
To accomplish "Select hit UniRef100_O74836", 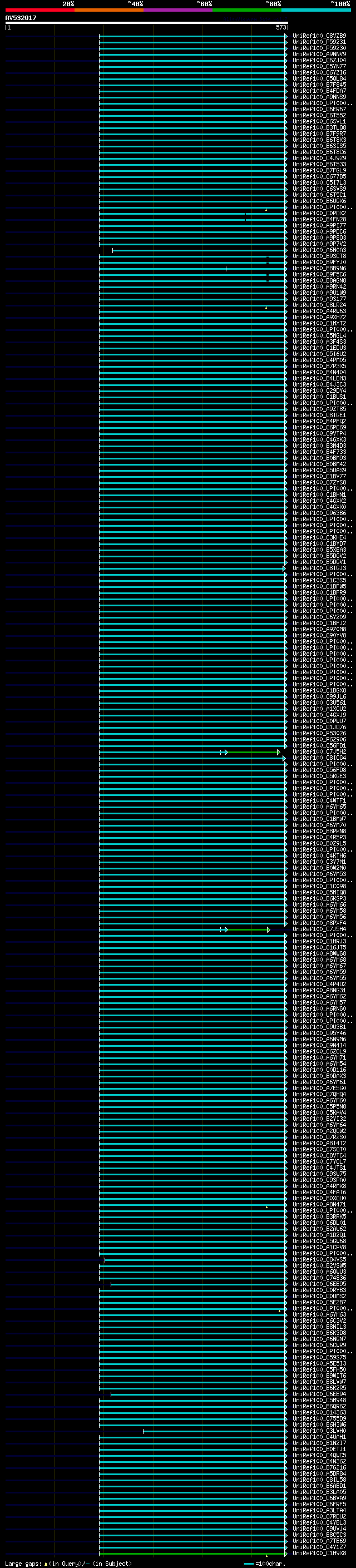I will click(319, 1278).
